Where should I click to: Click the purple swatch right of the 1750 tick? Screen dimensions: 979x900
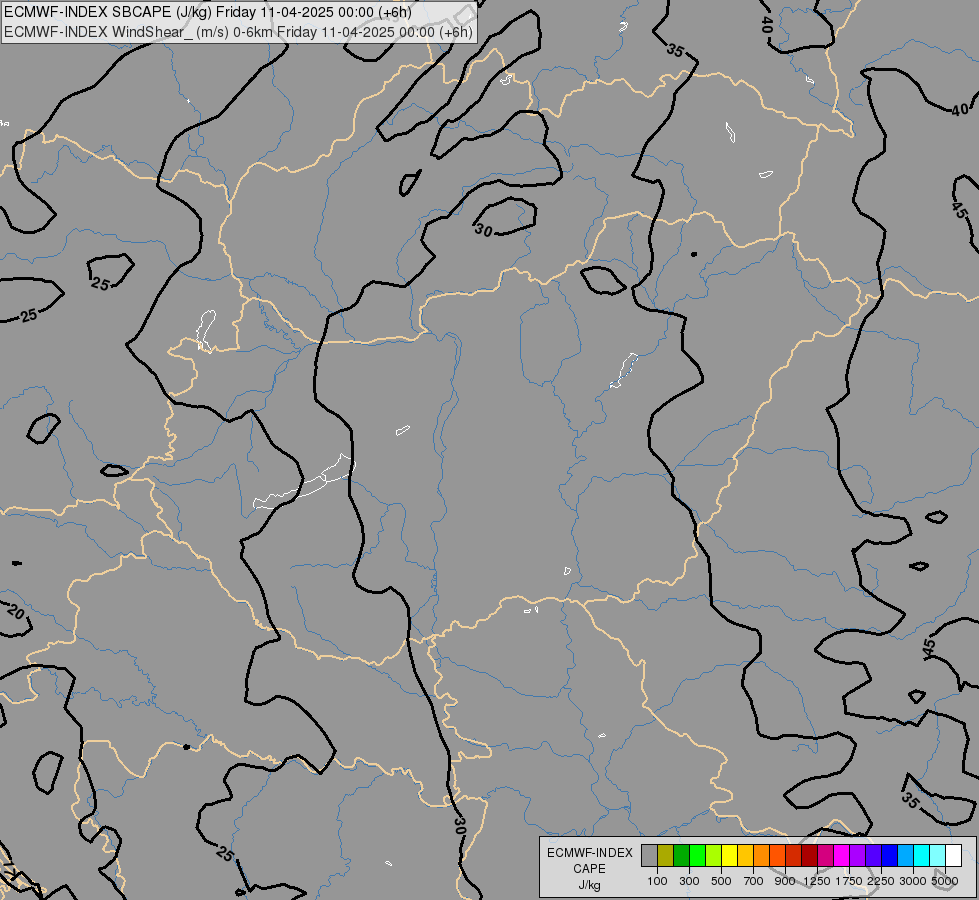pyautogui.click(x=857, y=855)
